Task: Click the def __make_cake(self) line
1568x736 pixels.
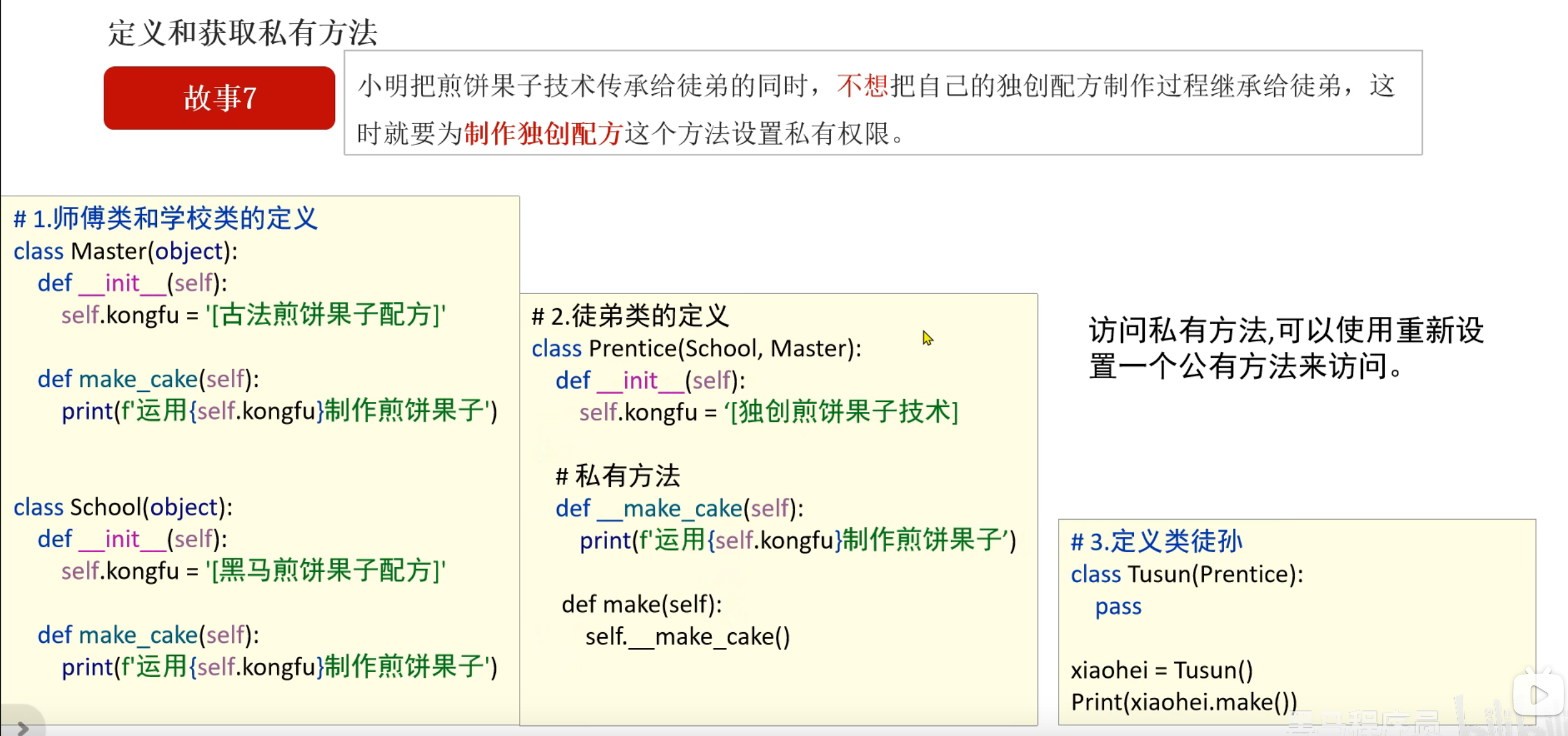Action: (x=679, y=508)
